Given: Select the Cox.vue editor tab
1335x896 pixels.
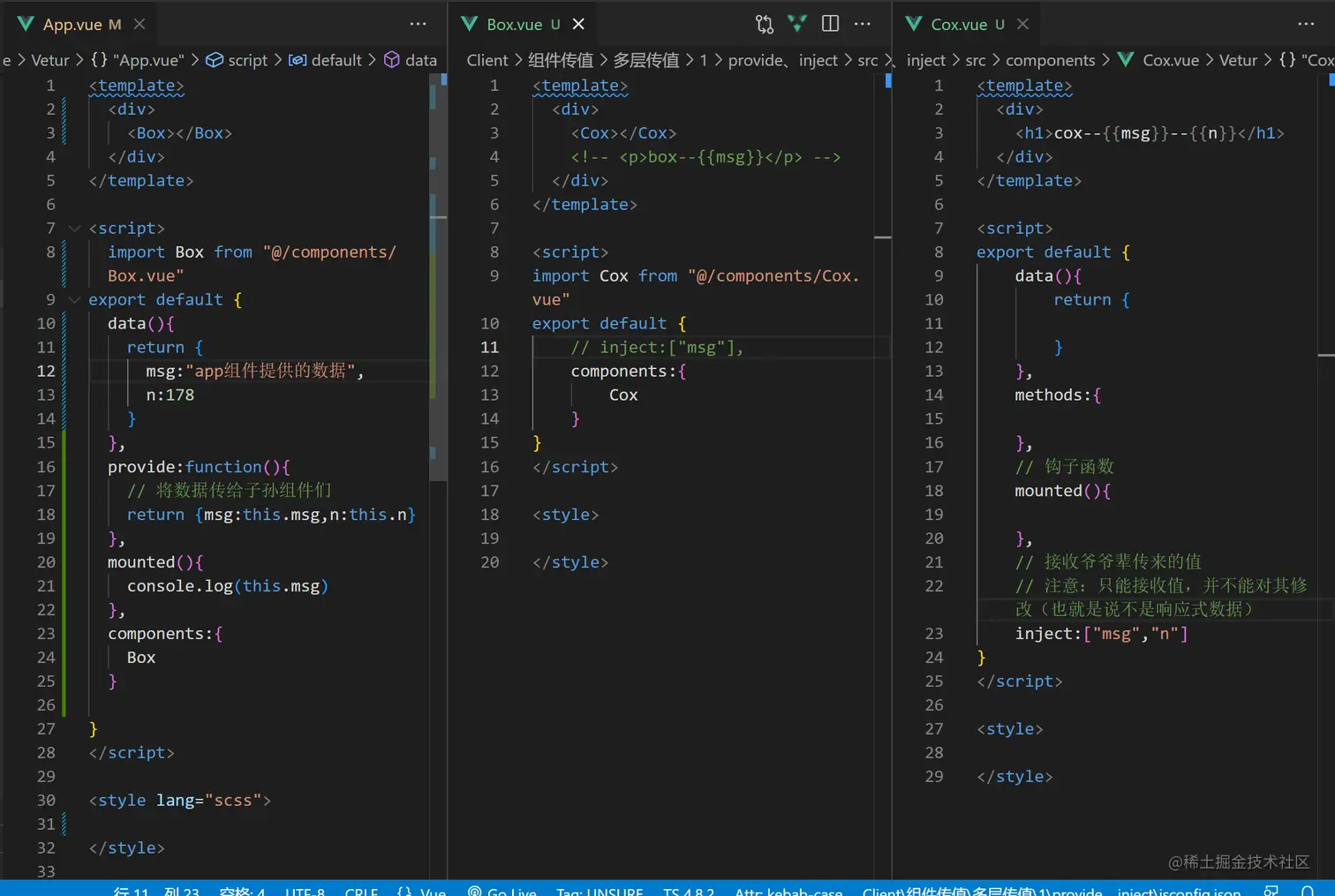Looking at the screenshot, I should click(958, 25).
